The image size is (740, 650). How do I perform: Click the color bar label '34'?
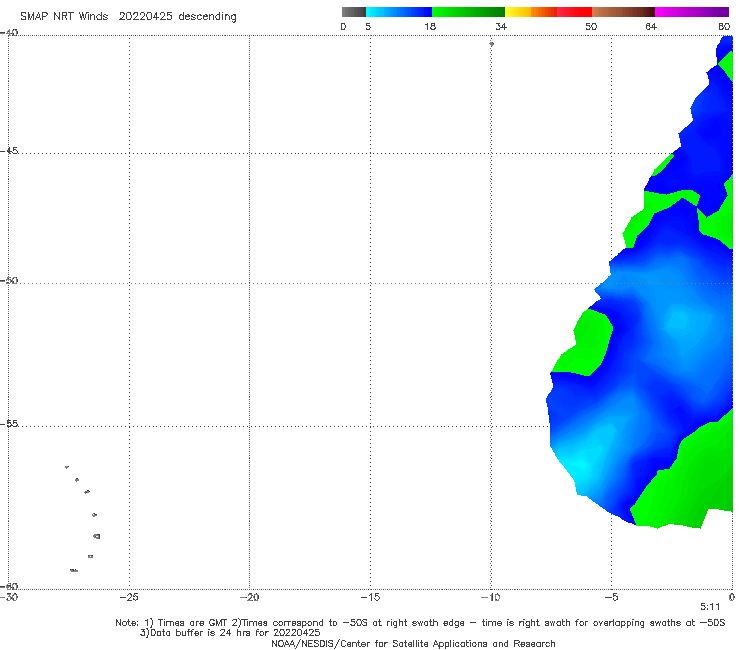[x=501, y=26]
